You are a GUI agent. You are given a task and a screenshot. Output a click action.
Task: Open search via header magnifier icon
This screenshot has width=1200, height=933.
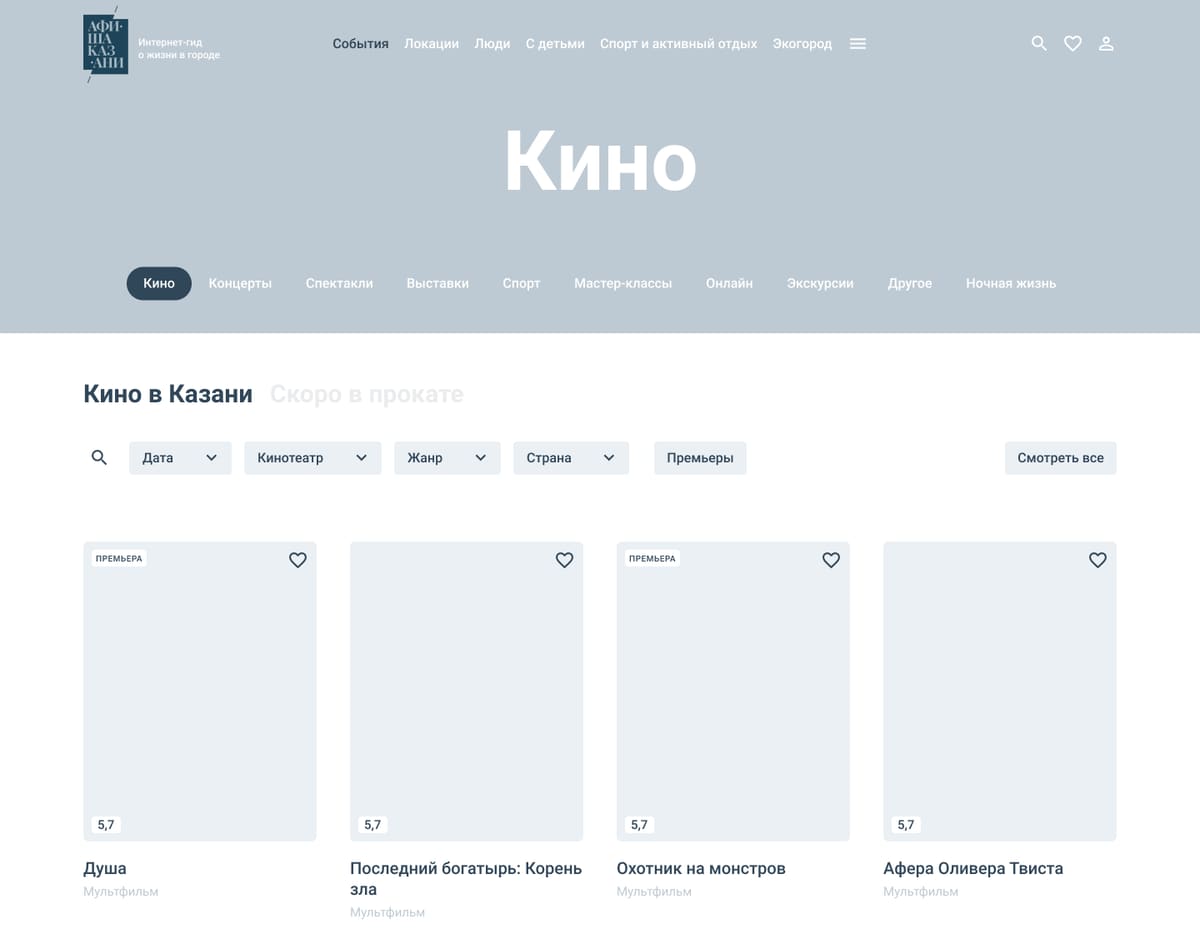pyautogui.click(x=1039, y=44)
